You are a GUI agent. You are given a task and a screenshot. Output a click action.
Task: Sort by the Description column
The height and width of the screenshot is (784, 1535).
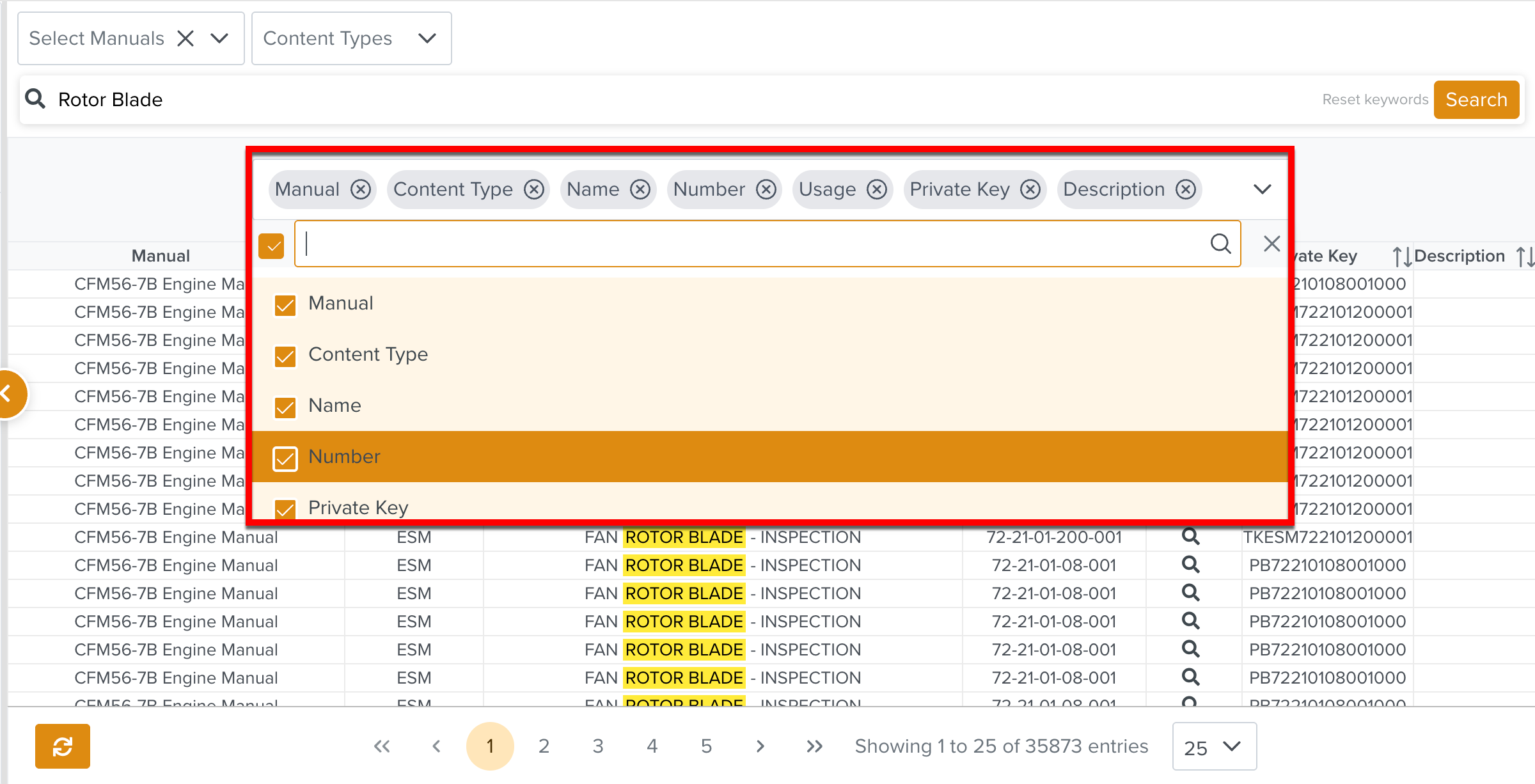pos(1525,256)
